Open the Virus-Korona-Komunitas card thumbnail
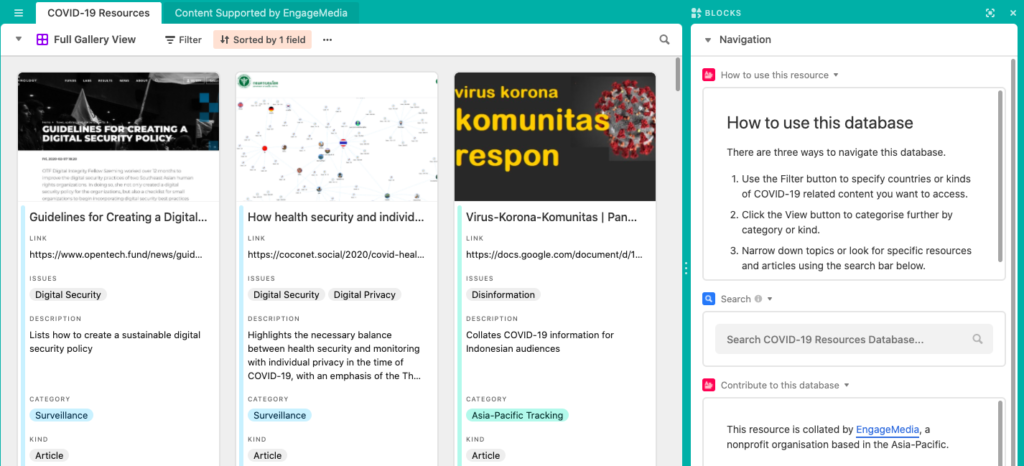 [x=555, y=137]
